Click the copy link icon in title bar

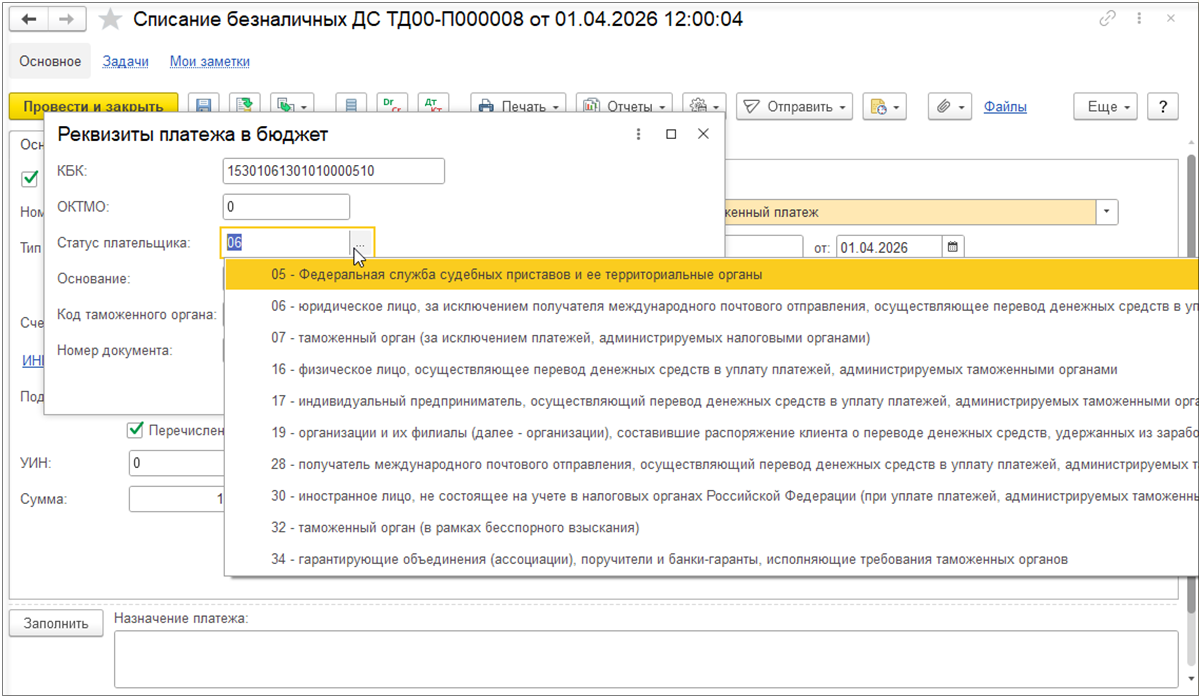pos(1107,19)
